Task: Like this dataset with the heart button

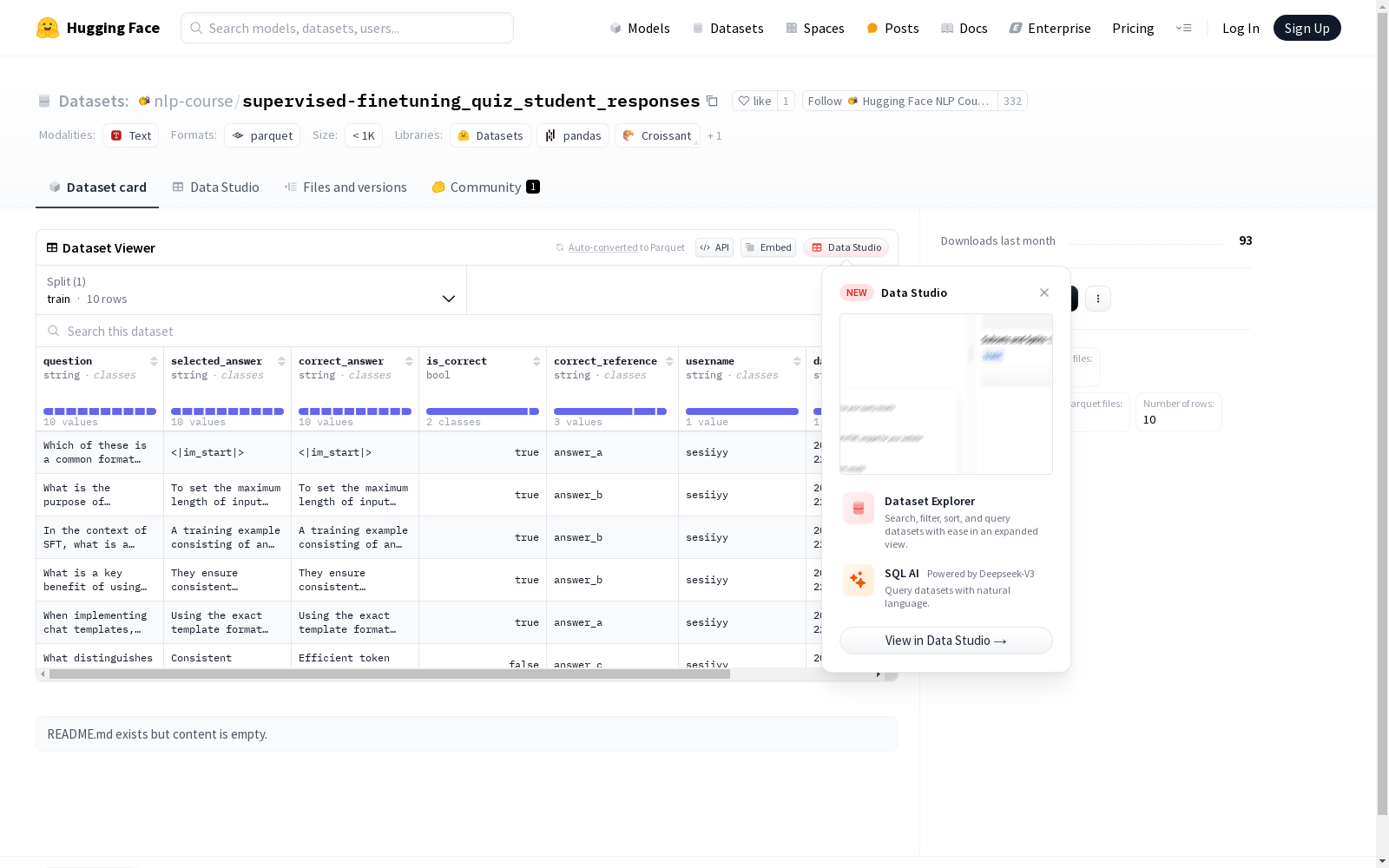Action: click(x=754, y=101)
